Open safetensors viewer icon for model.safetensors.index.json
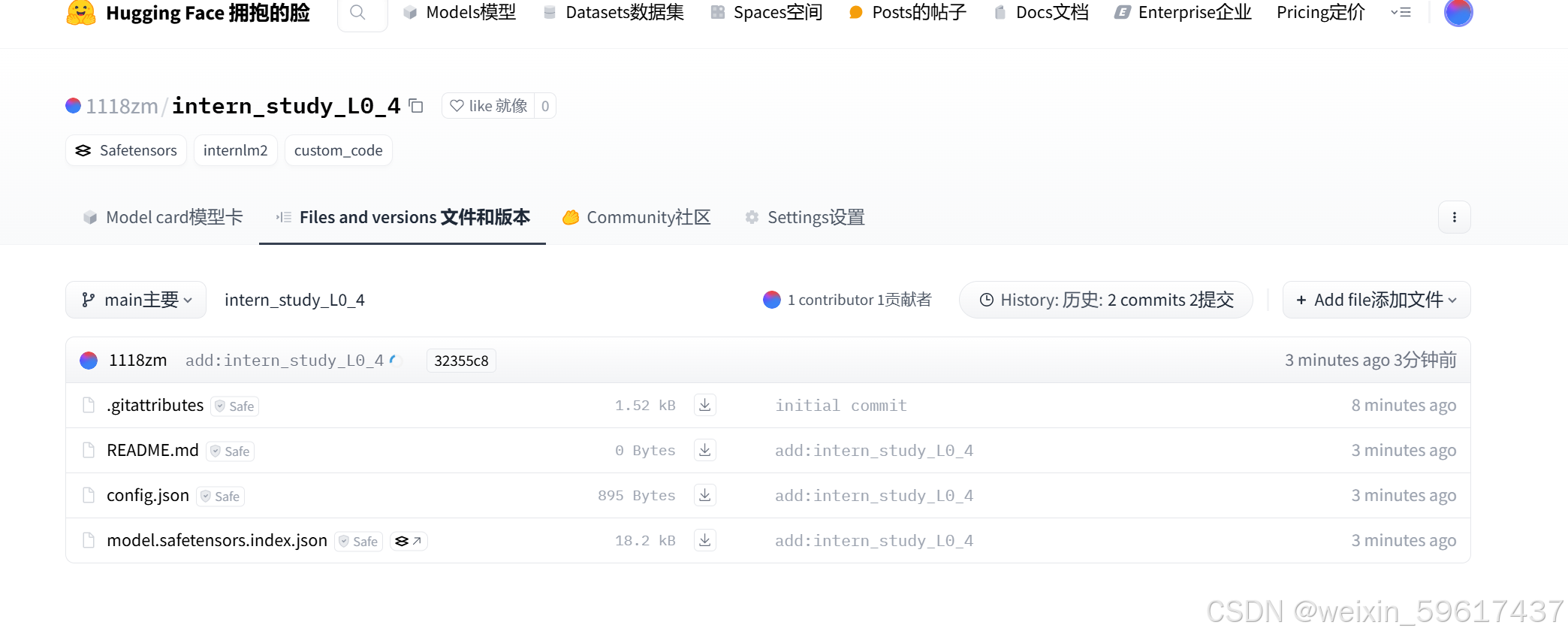 tap(409, 541)
